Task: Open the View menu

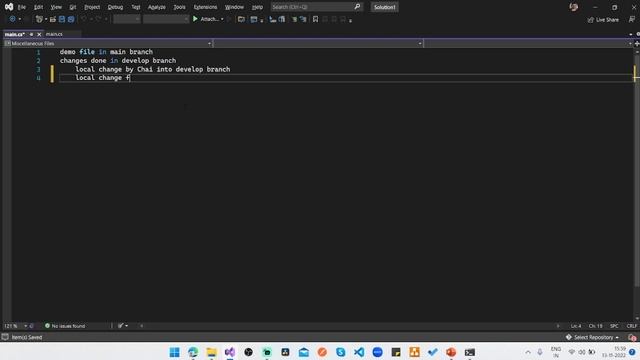Action: [56, 7]
